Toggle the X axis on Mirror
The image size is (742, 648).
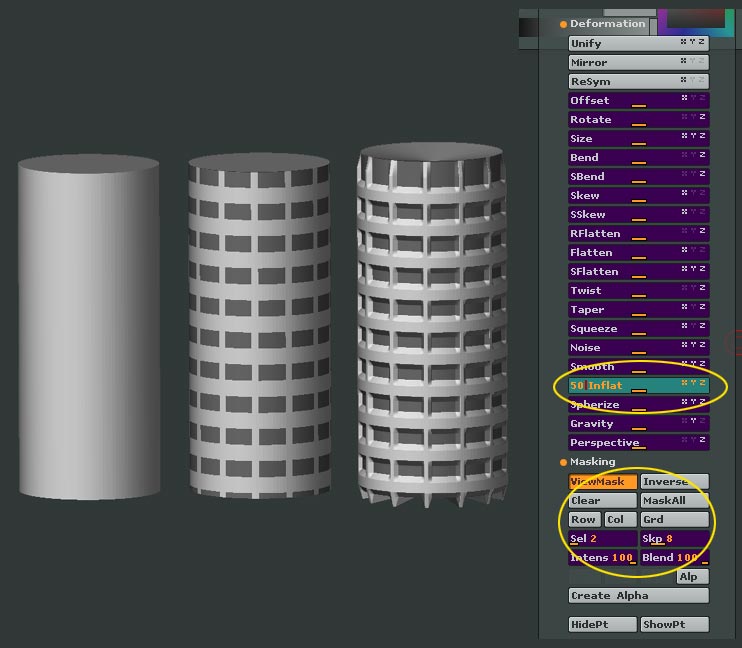pos(683,61)
